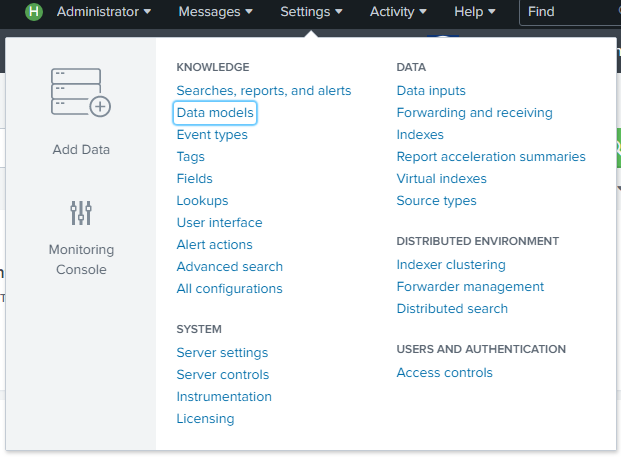The height and width of the screenshot is (458, 621).
Task: Click the Monitoring Console label
Action: [x=81, y=260]
